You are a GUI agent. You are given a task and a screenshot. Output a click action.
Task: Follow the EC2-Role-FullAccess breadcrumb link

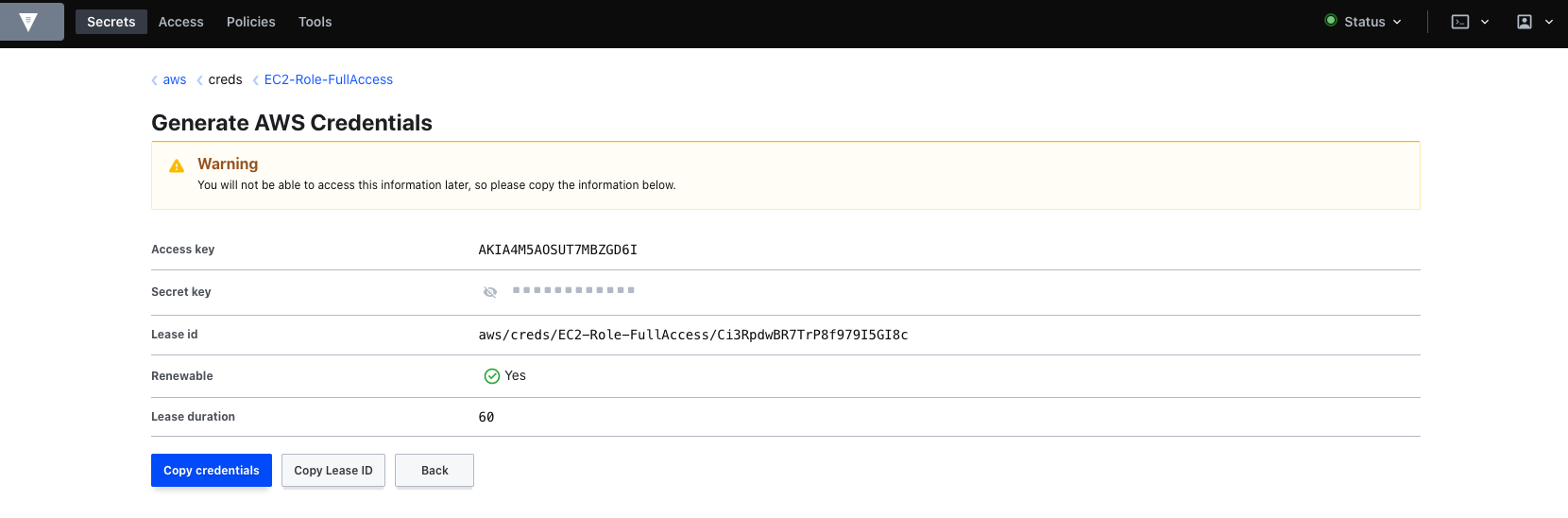329,80
